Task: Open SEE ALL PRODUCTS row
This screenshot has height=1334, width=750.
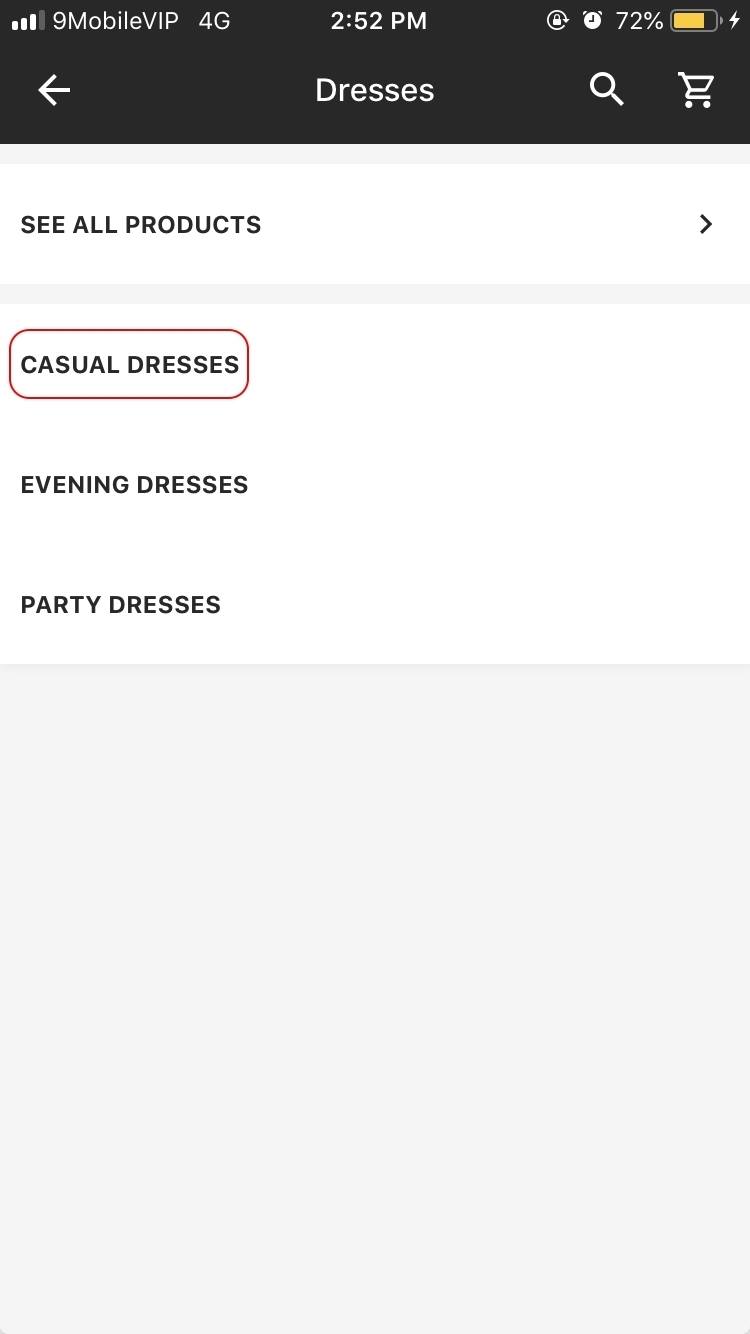Action: [x=375, y=224]
